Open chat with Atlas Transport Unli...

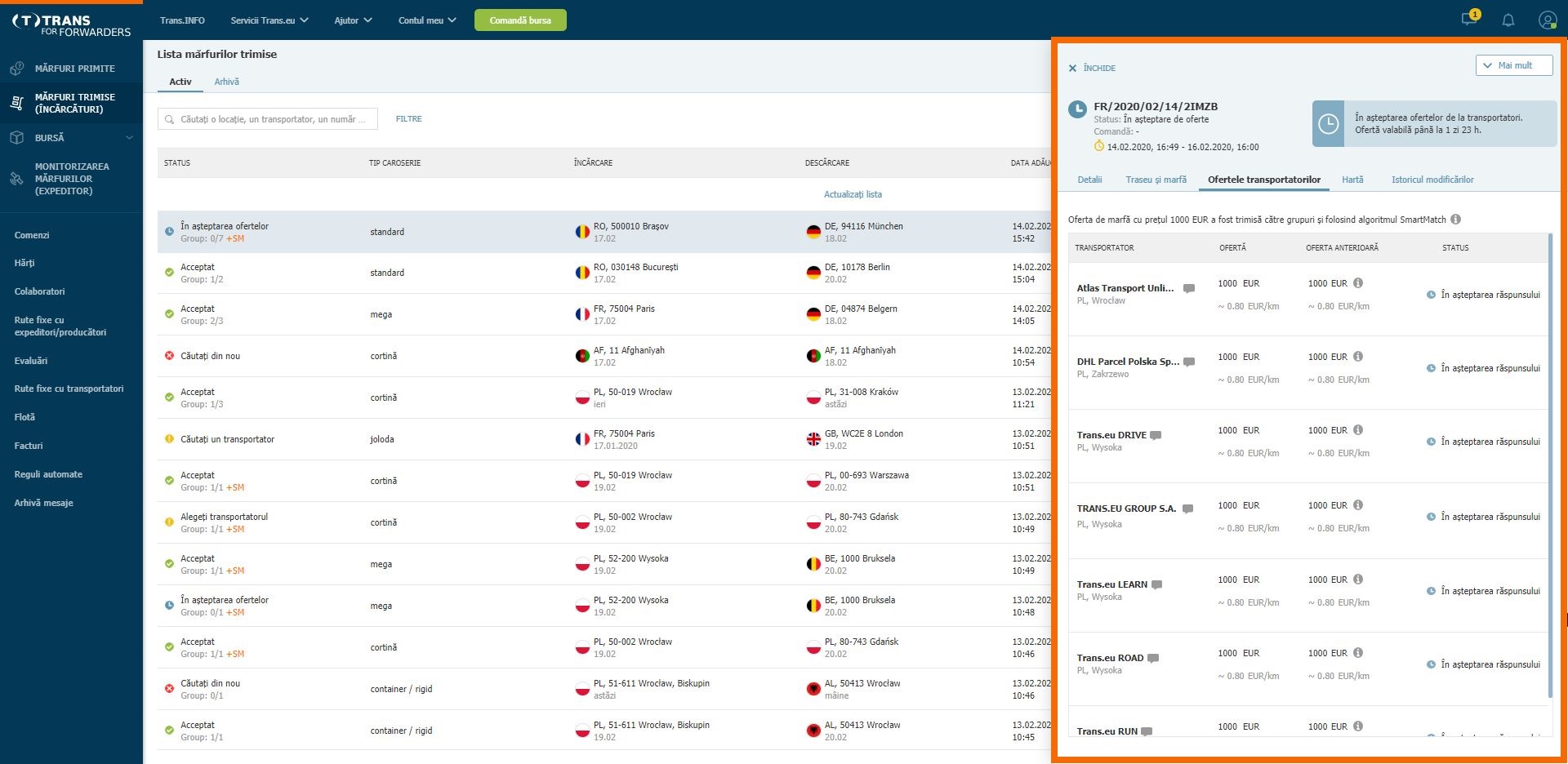point(1189,288)
